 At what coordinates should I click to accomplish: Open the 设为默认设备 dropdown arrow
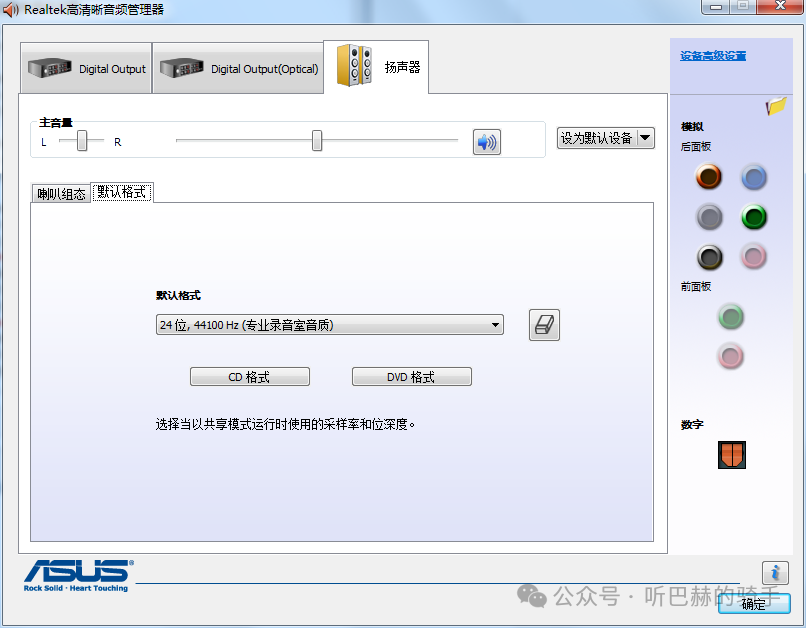tap(644, 140)
